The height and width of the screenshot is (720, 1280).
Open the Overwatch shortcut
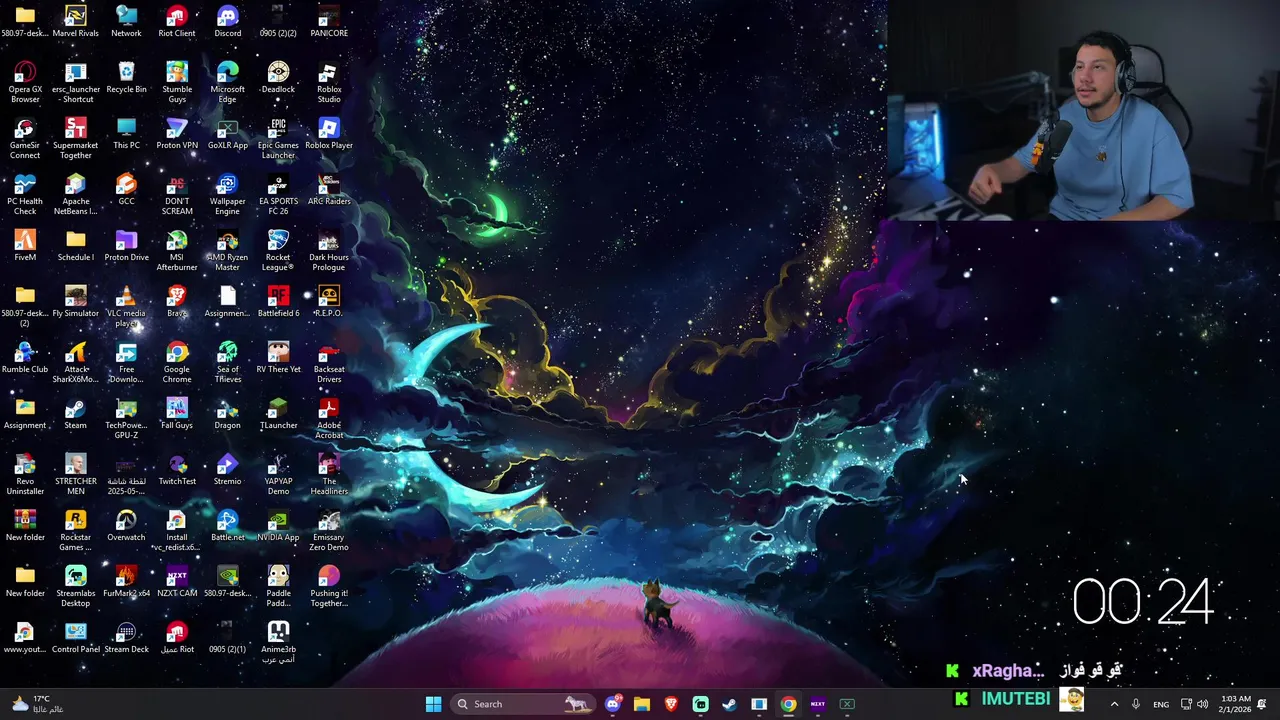click(126, 525)
